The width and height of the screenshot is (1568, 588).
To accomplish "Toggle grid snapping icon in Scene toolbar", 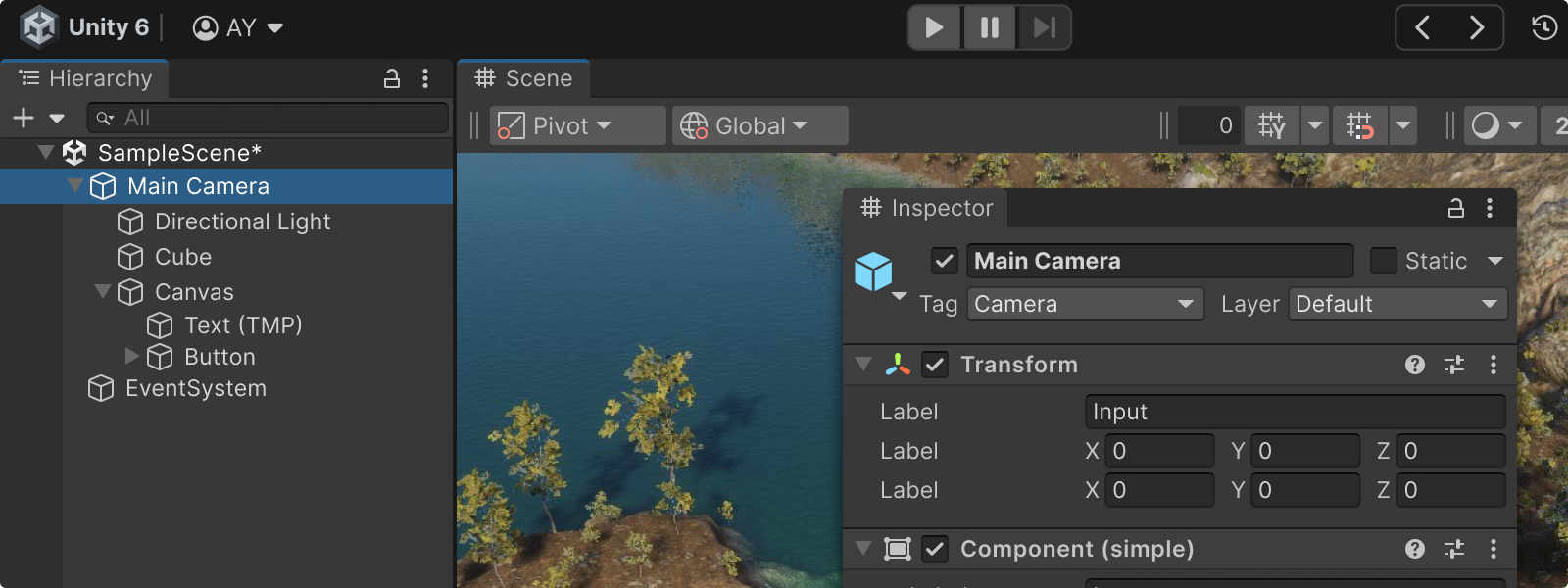I will pyautogui.click(x=1360, y=125).
